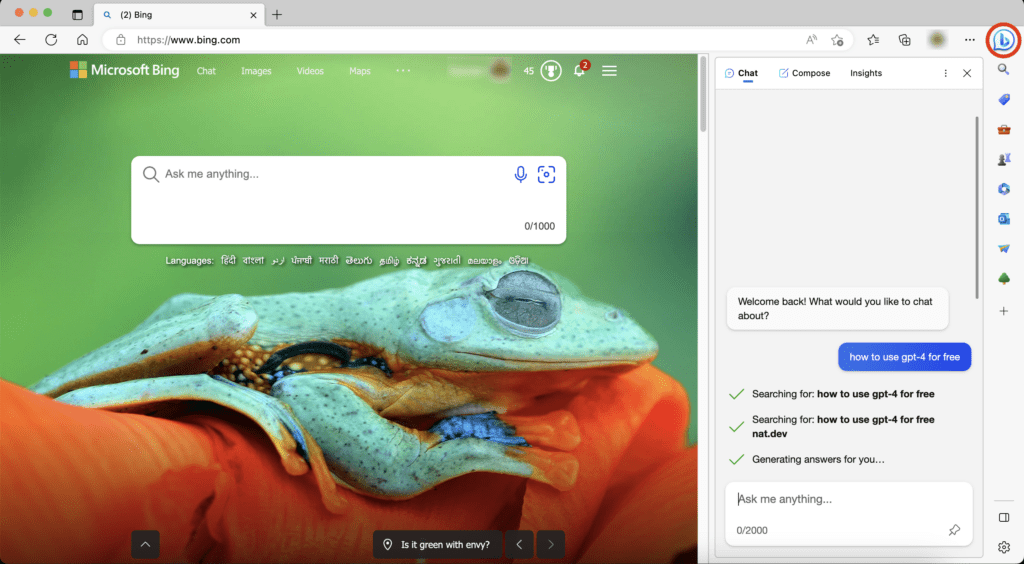Add this page to favorites star
Screen dimensions: 1024x564
click(837, 40)
